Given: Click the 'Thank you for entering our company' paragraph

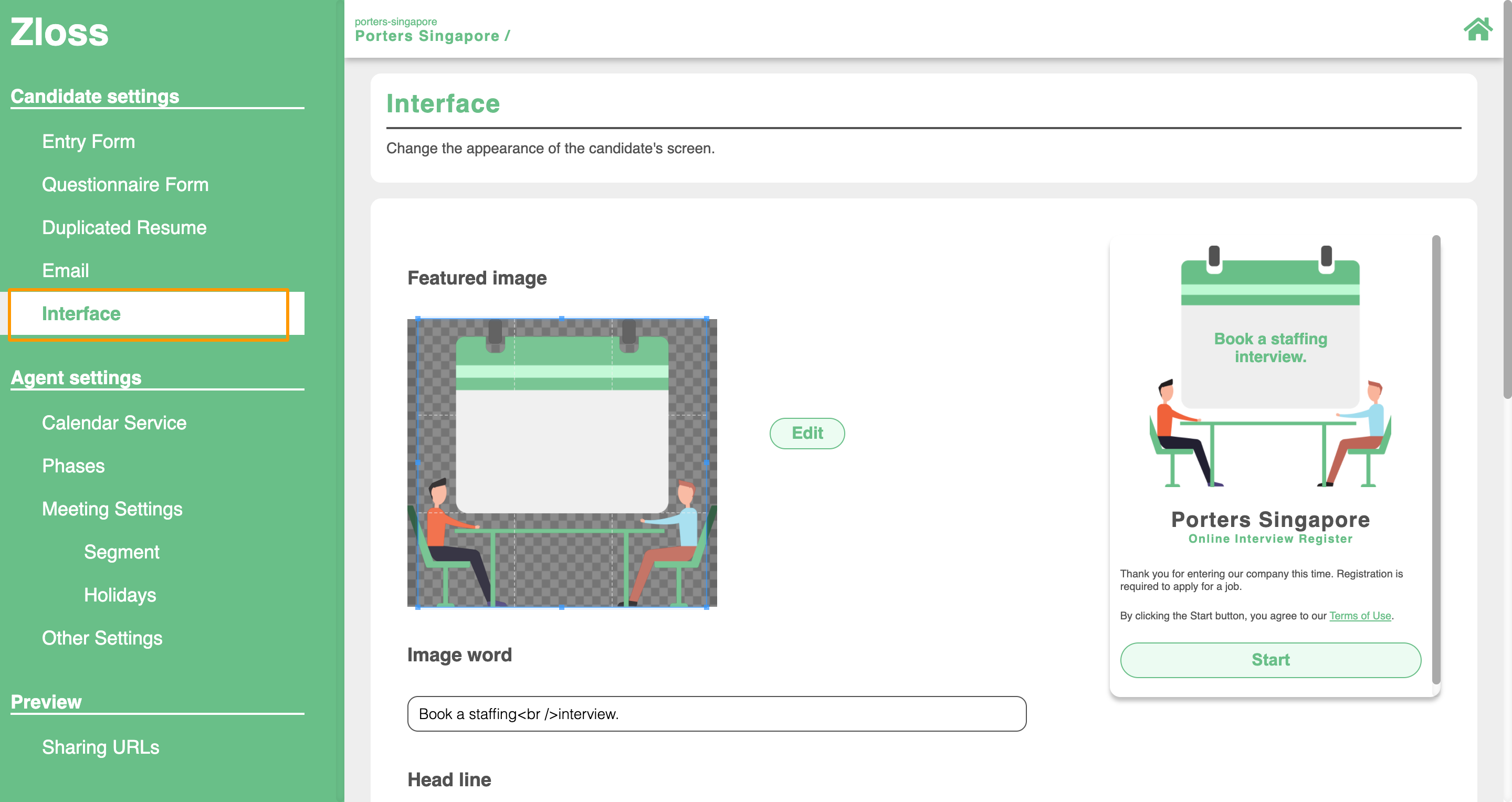Looking at the screenshot, I should point(1261,580).
